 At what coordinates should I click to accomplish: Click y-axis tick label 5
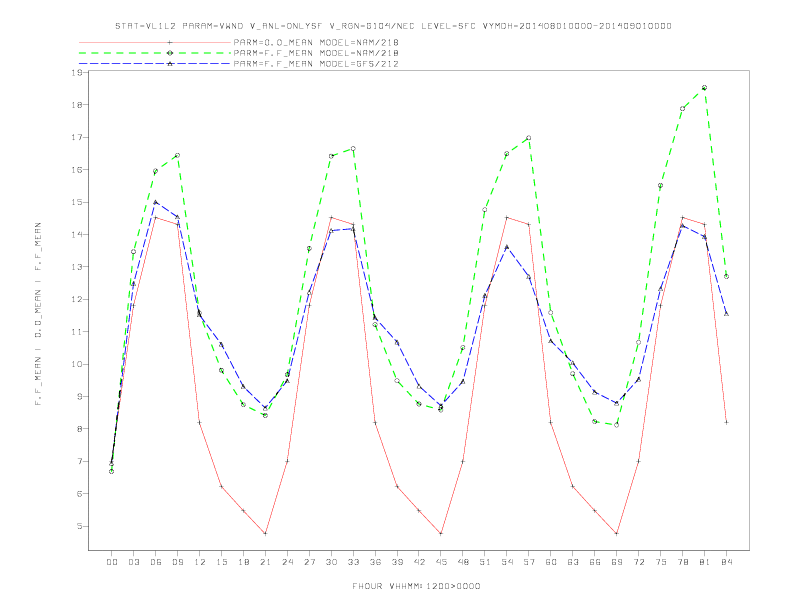[79, 526]
